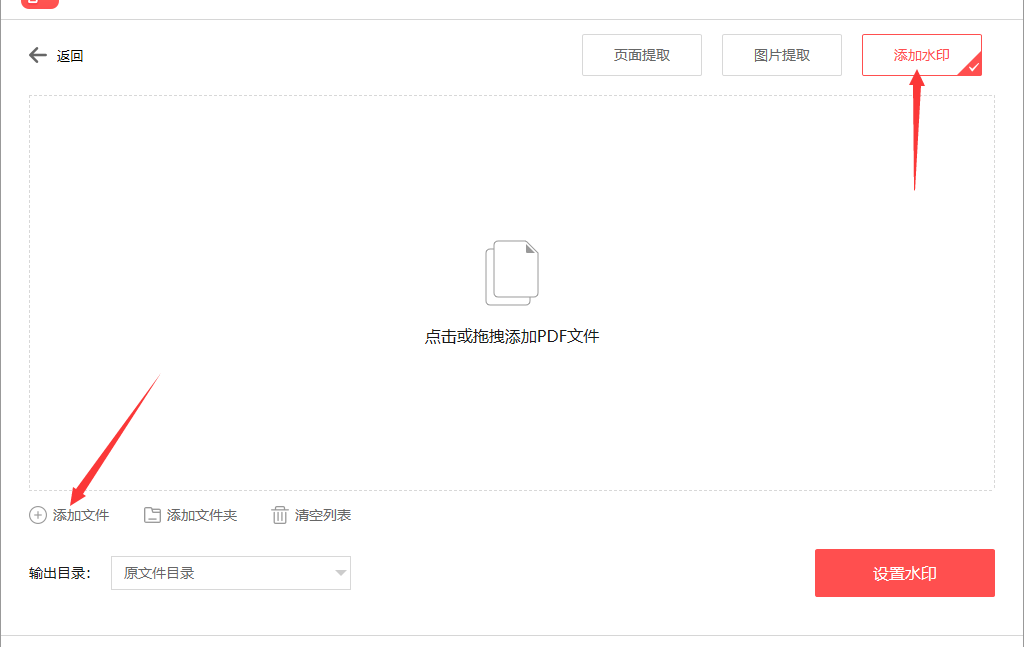Click the 添加文件 link
1024x647 pixels.
click(x=81, y=515)
